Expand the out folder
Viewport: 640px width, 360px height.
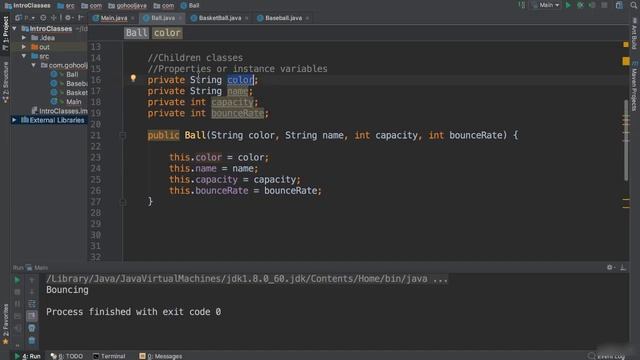(24, 47)
